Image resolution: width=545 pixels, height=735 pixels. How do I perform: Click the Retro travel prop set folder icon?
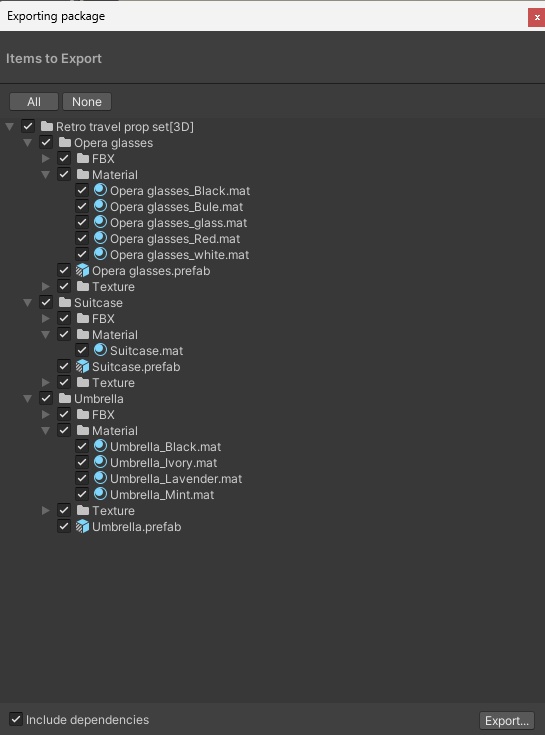point(46,126)
